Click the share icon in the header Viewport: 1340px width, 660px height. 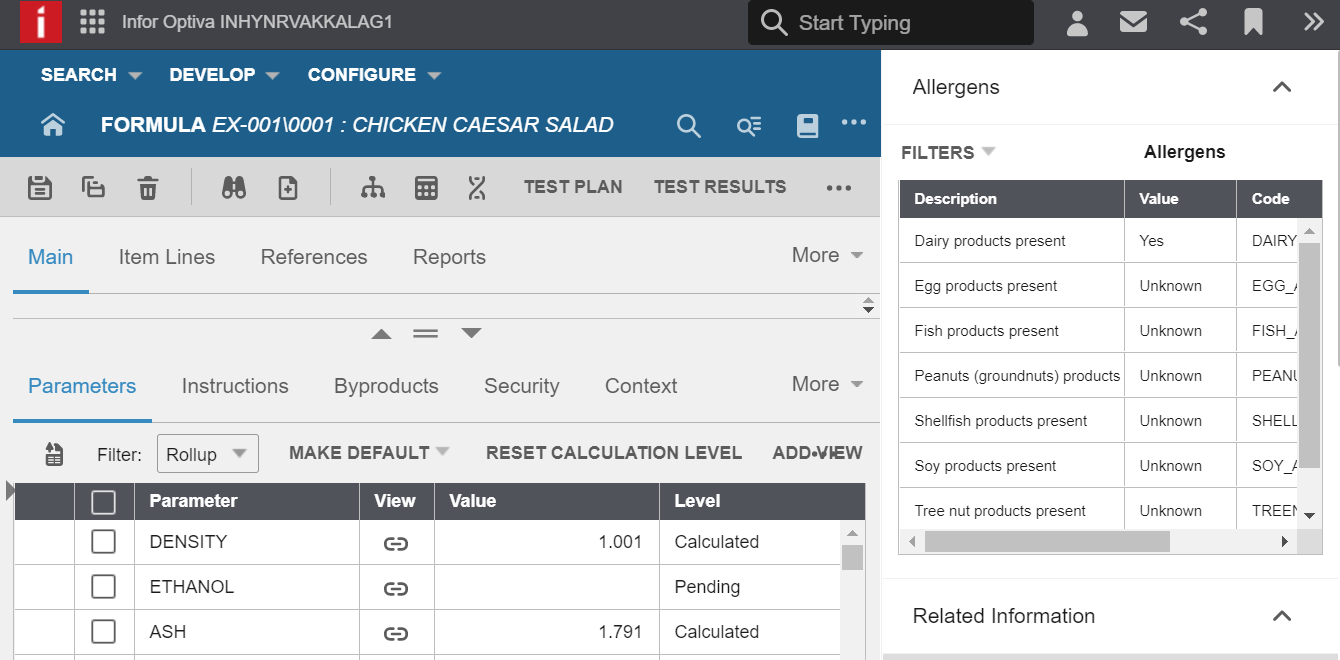[1193, 21]
